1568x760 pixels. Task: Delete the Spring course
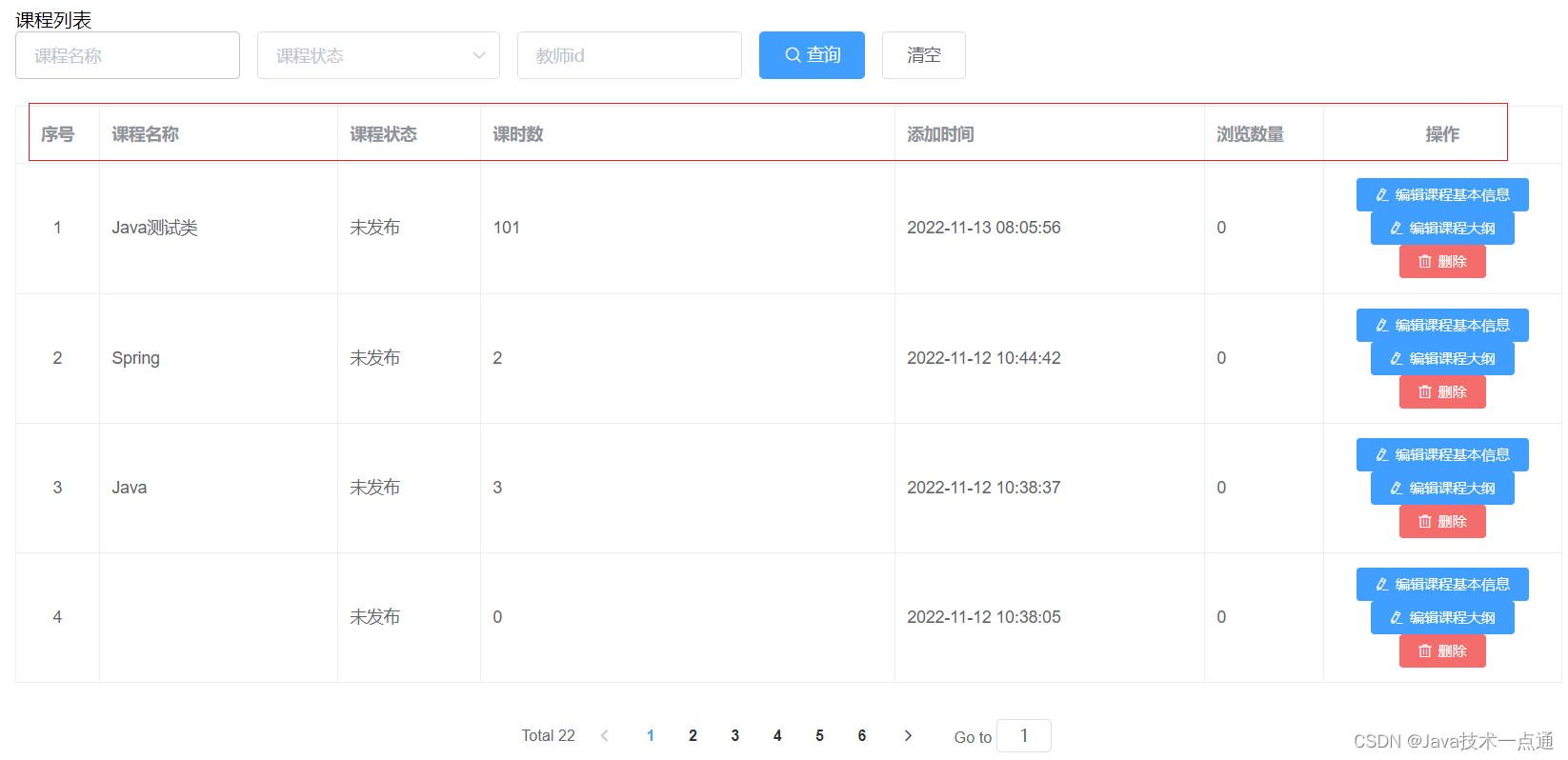(1441, 392)
